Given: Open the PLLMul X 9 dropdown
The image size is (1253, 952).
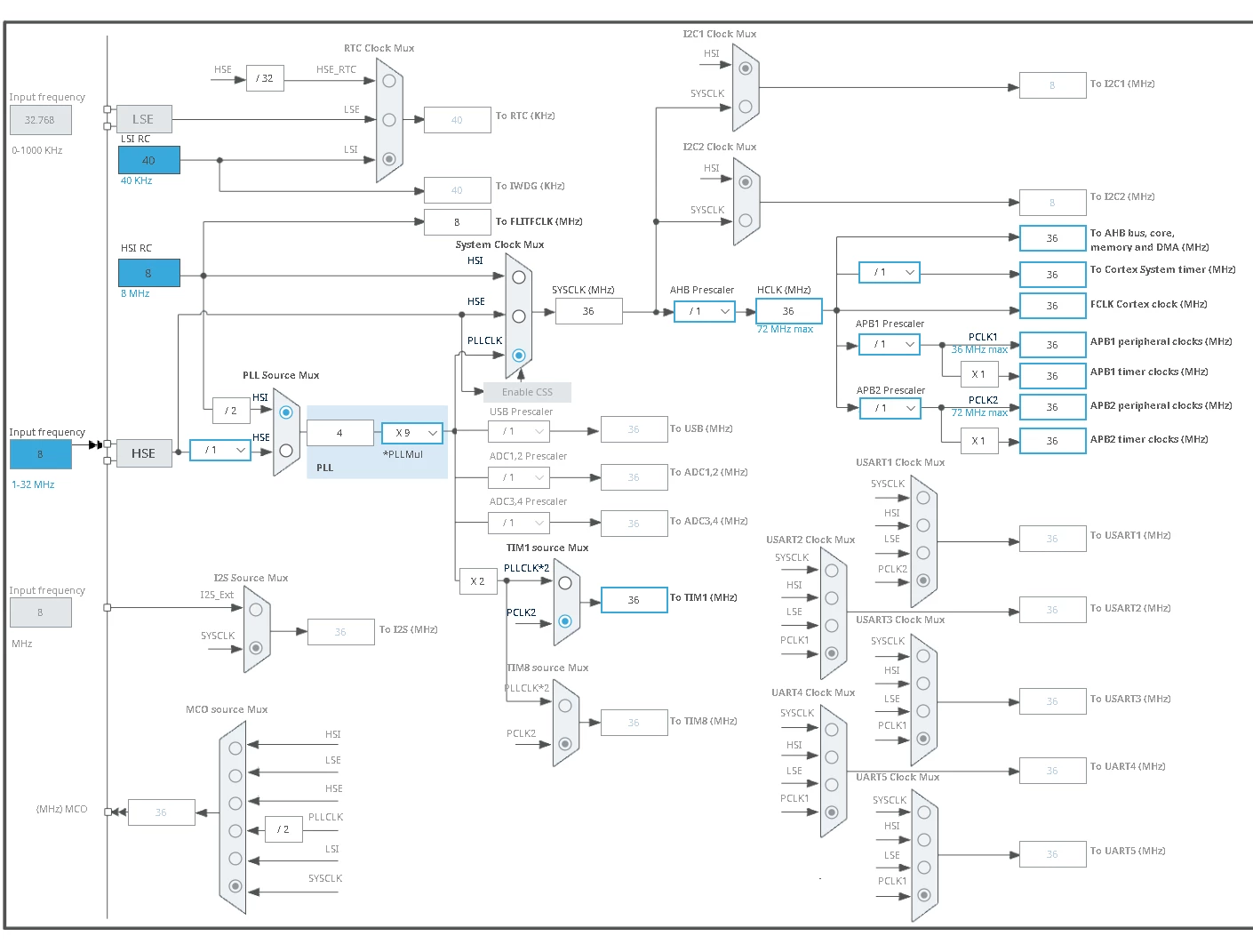Looking at the screenshot, I should pyautogui.click(x=412, y=433).
